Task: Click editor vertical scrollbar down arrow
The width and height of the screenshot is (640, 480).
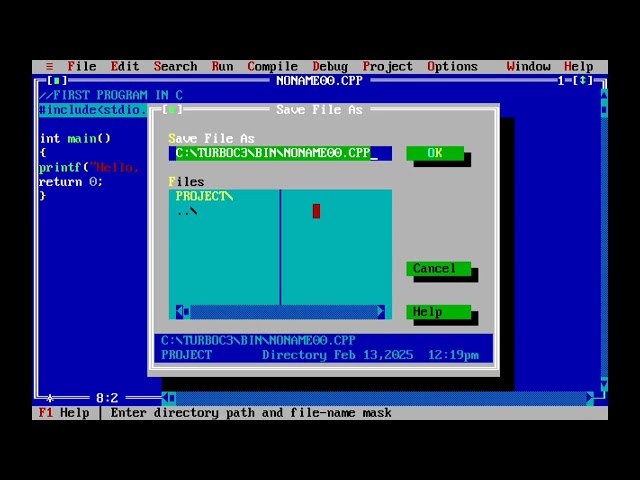Action: [x=604, y=384]
